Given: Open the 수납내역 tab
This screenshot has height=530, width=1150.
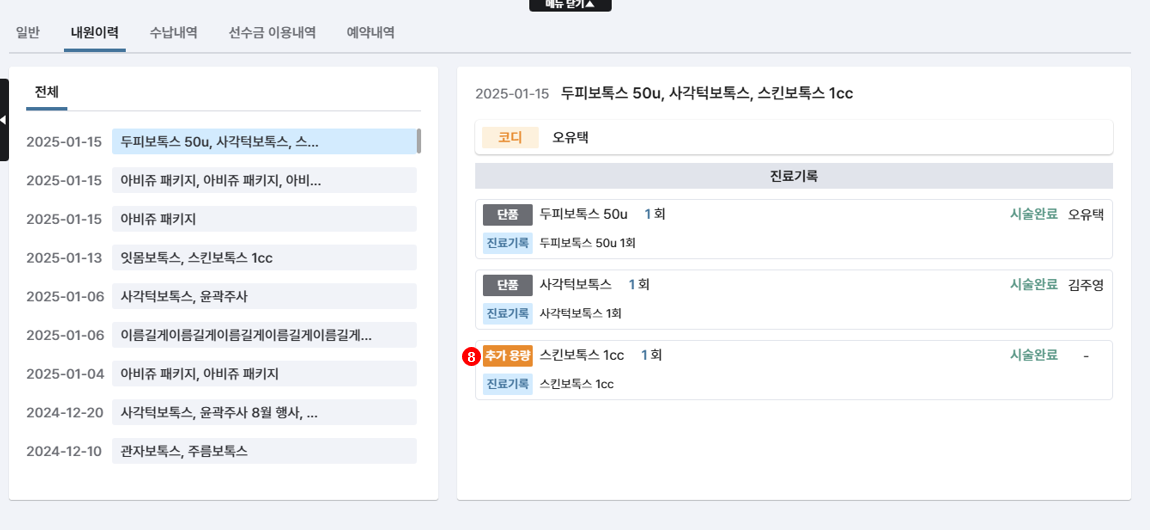Looking at the screenshot, I should click(x=174, y=32).
